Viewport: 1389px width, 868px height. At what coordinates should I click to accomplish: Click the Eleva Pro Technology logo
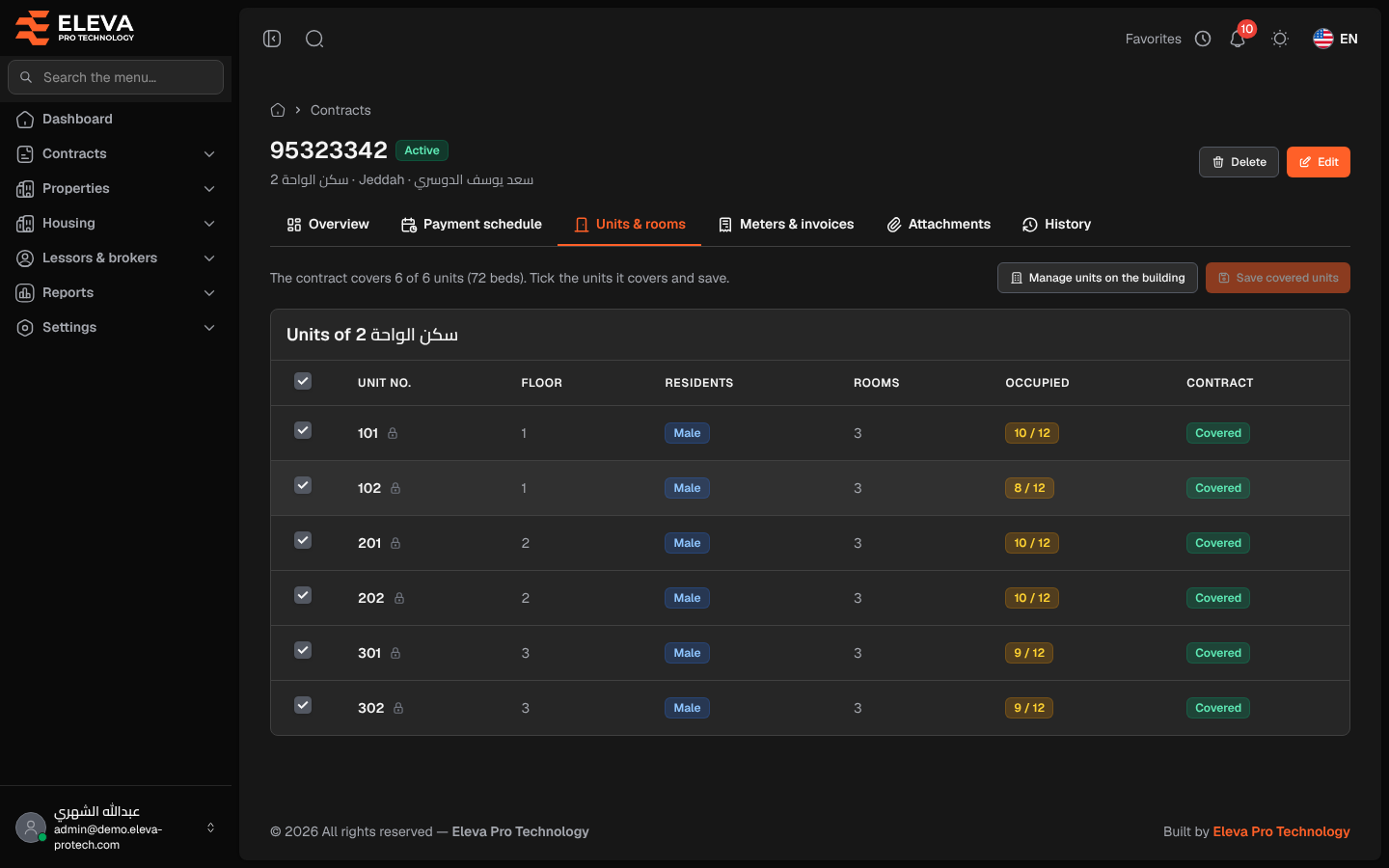[75, 27]
